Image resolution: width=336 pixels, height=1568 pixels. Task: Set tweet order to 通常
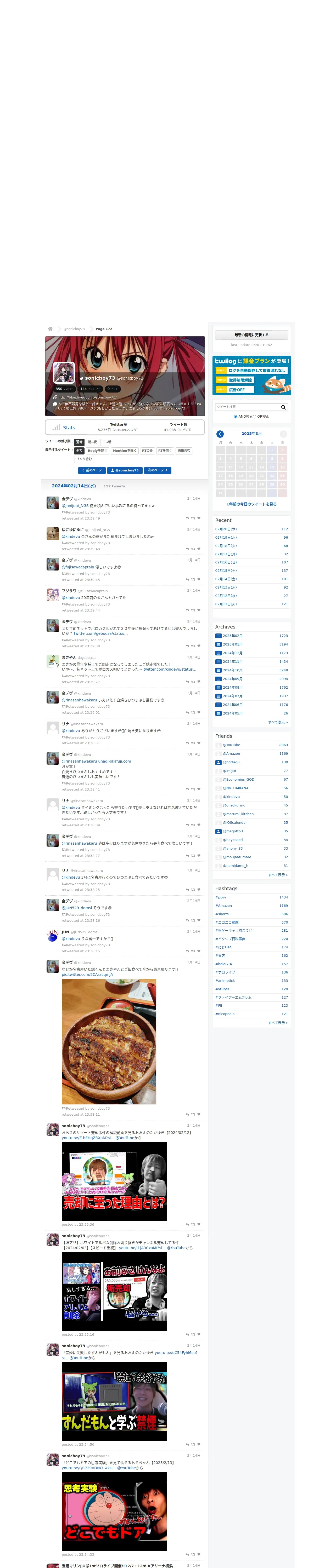point(79,442)
